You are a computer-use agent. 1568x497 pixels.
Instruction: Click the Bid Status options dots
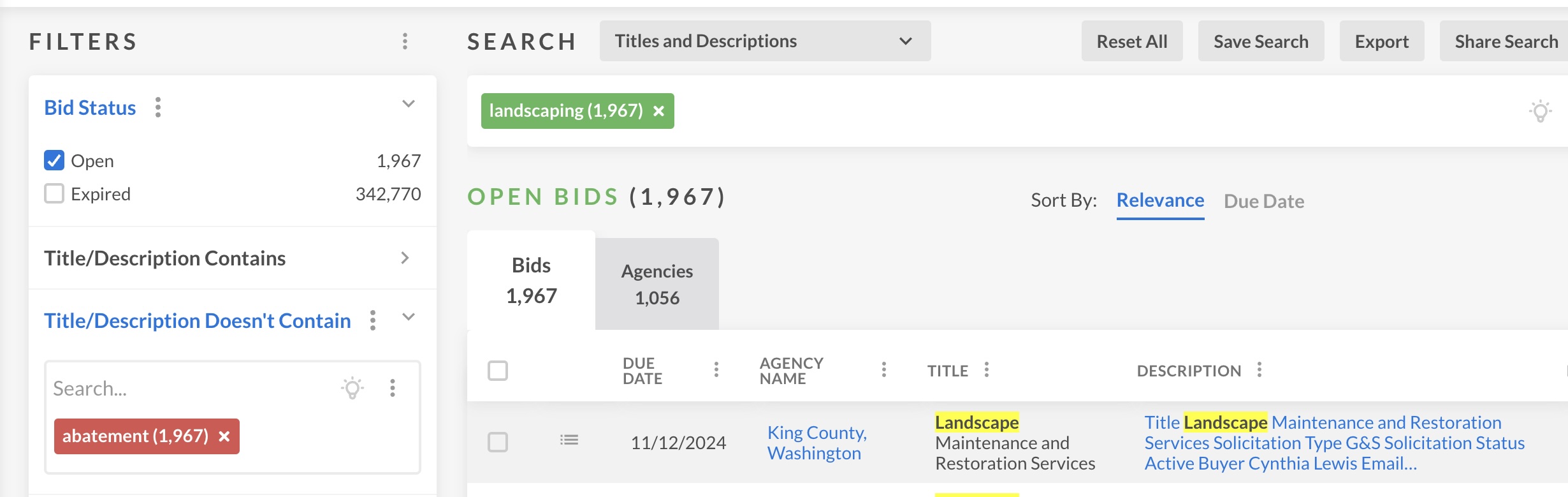[x=158, y=107]
